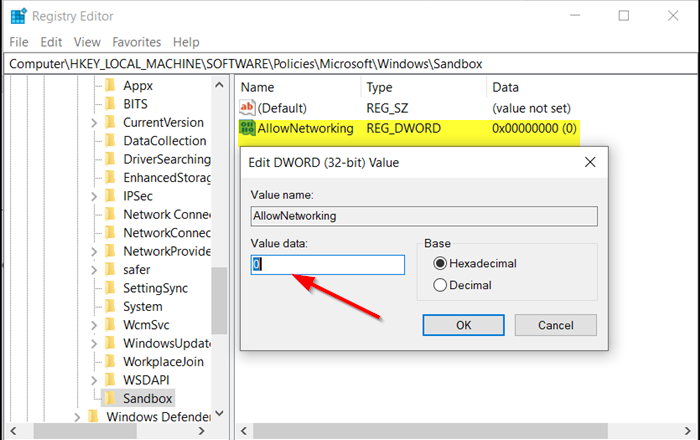700x440 pixels.
Task: Open the Help menu
Action: pos(186,42)
